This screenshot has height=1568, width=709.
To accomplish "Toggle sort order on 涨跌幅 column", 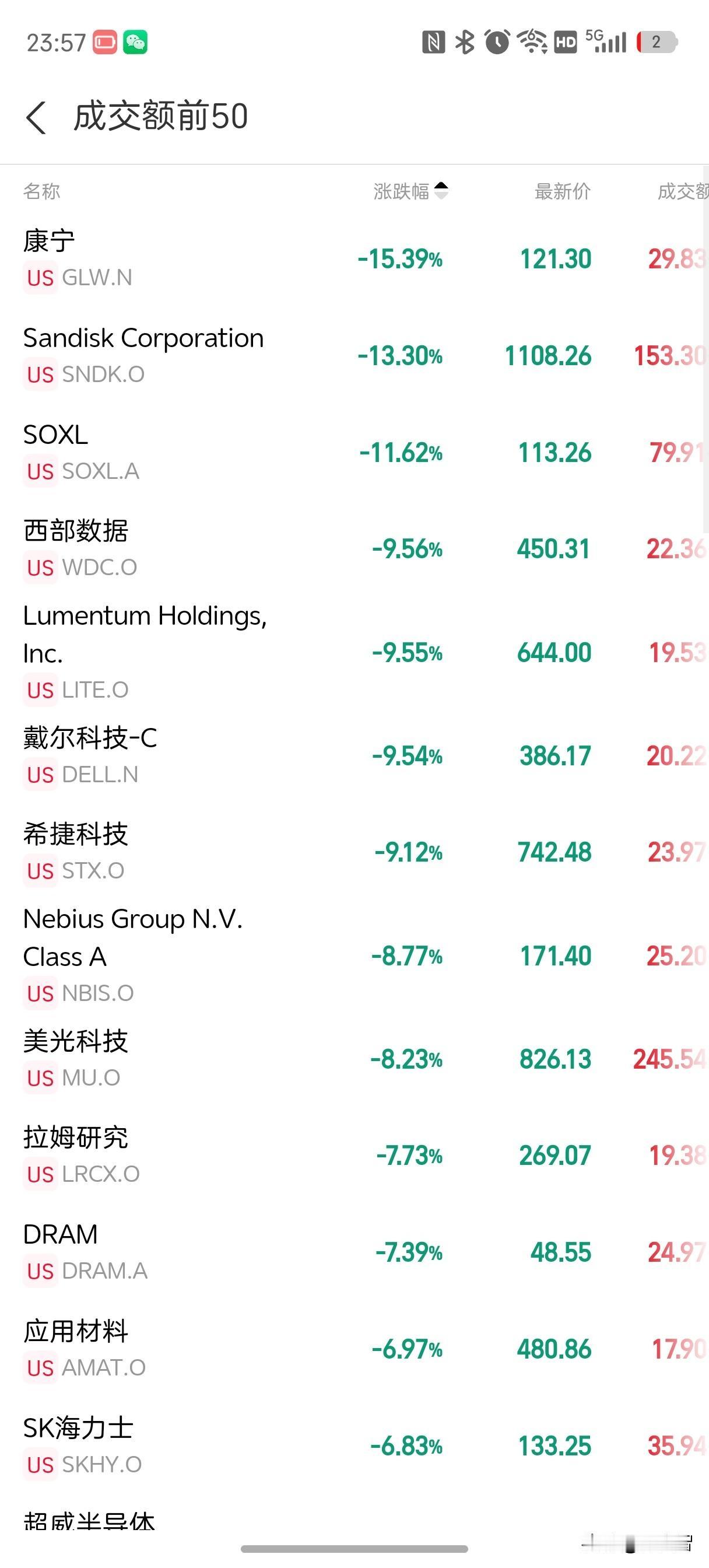I will click(x=411, y=191).
